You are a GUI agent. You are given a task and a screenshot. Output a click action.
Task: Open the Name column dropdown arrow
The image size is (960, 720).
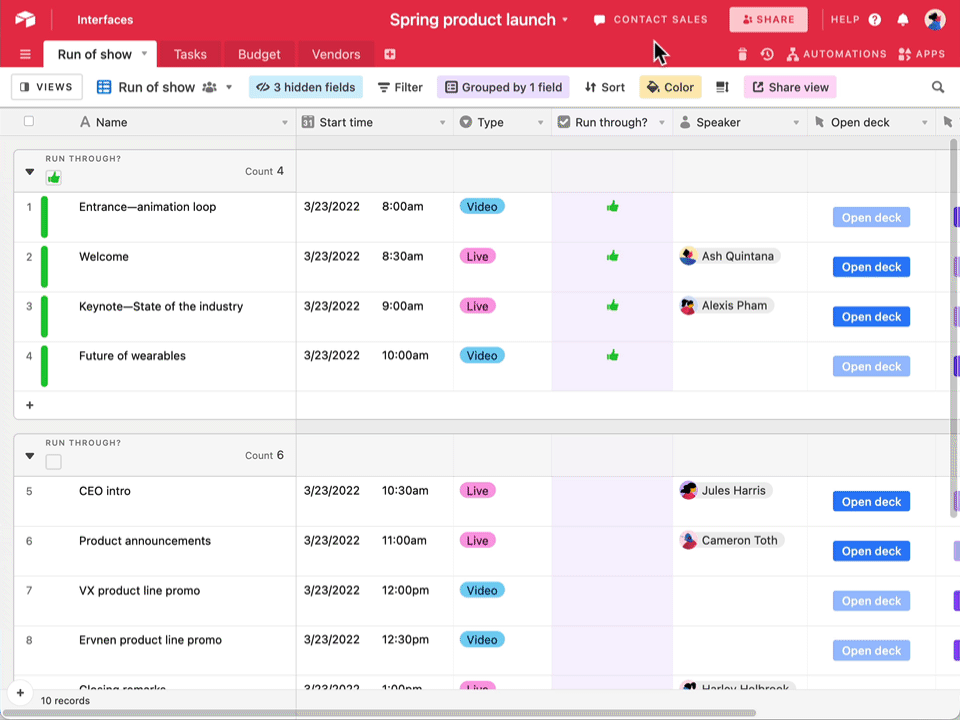tap(285, 122)
